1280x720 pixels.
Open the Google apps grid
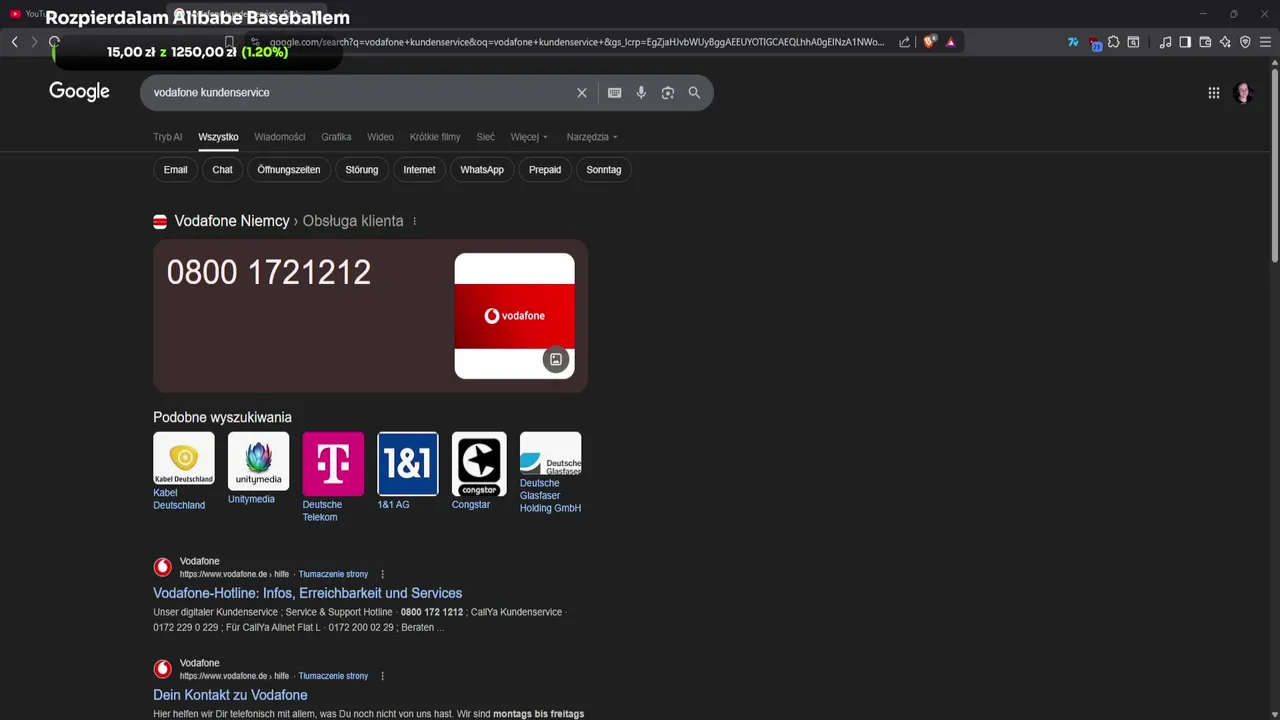(x=1214, y=93)
